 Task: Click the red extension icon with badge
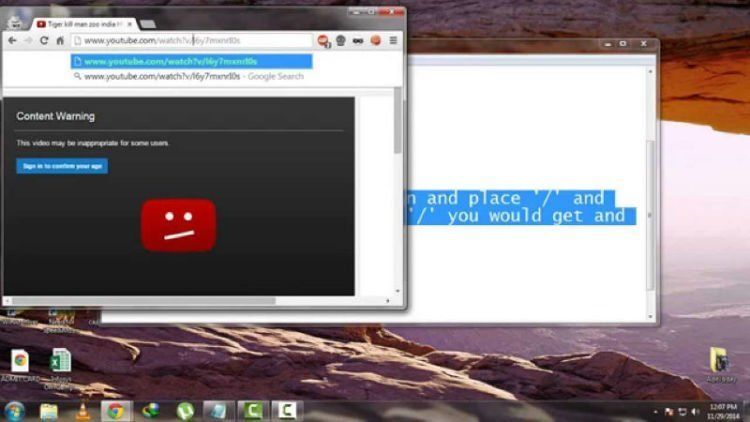click(324, 41)
